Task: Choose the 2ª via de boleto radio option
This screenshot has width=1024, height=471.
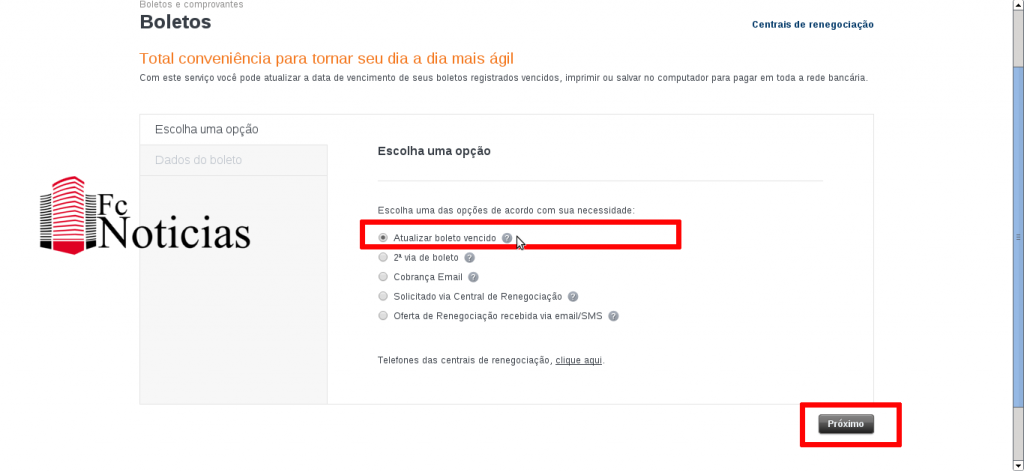Action: (x=383, y=257)
